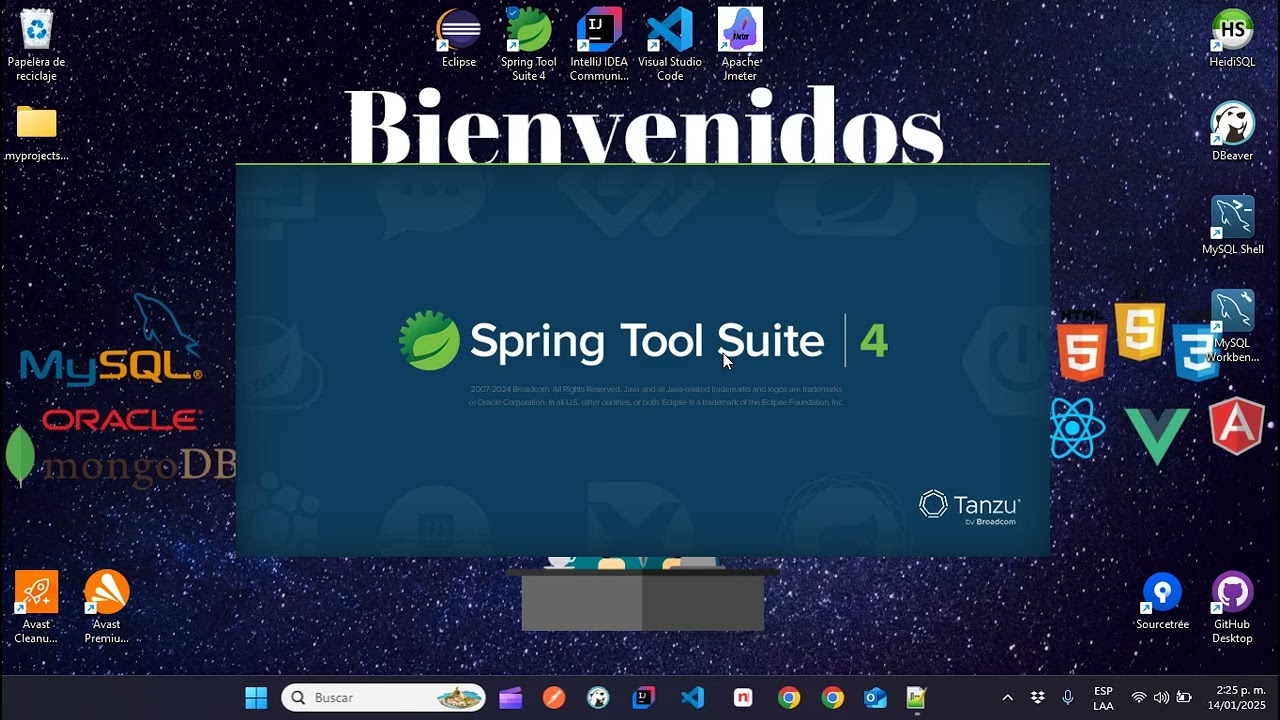
Task: Show hidden system tray icons
Action: pos(1007,698)
